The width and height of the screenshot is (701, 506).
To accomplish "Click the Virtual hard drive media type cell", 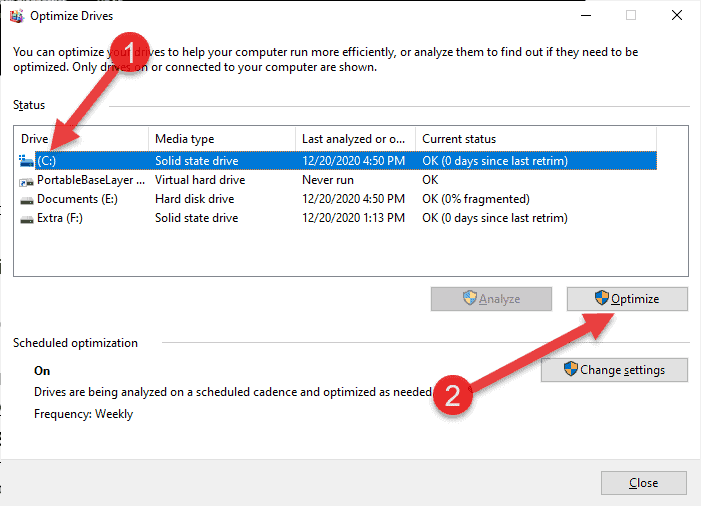I will click(x=200, y=180).
